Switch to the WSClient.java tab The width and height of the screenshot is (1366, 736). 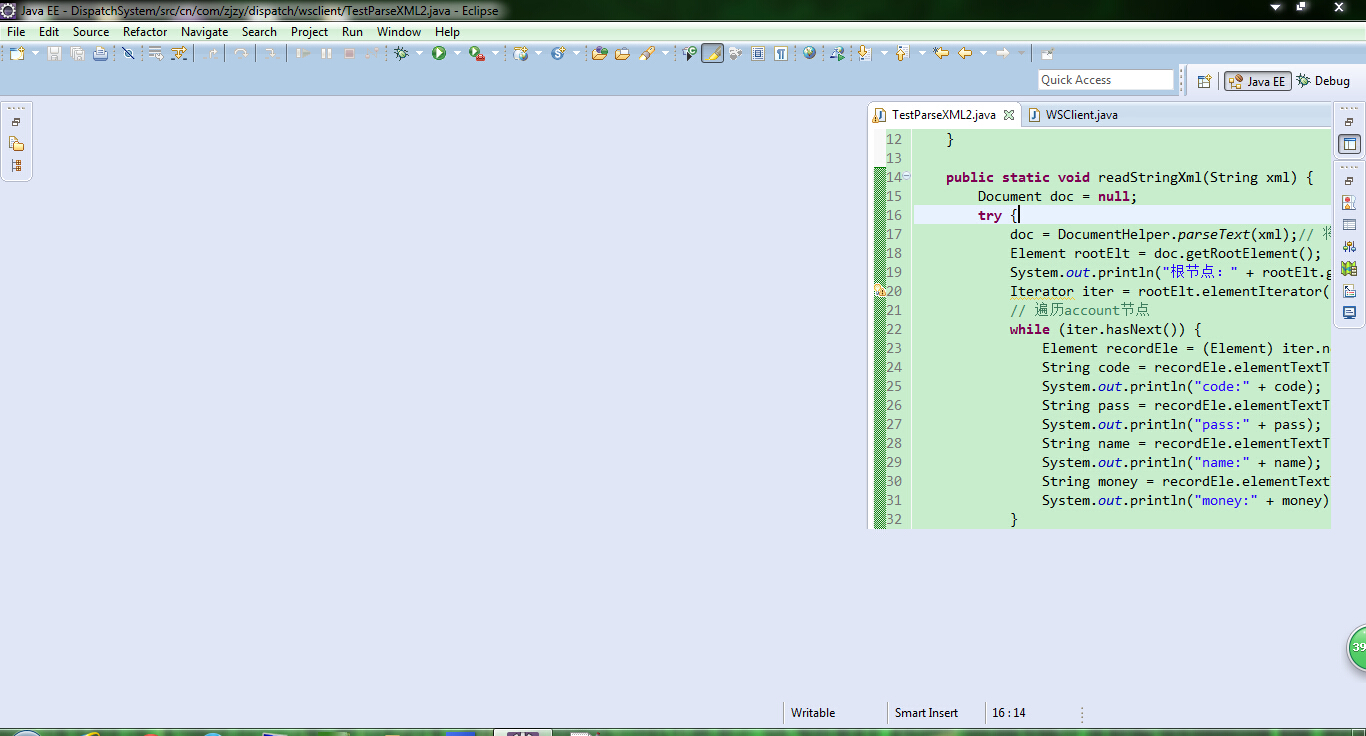1081,115
